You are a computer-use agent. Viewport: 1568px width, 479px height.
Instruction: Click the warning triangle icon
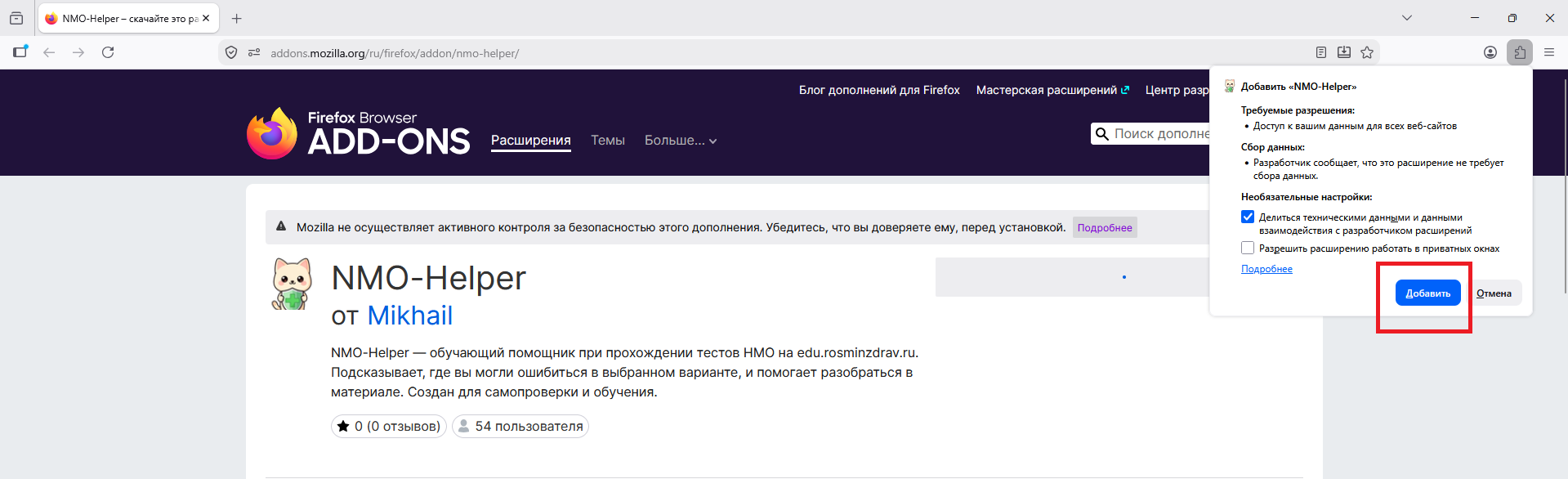(281, 226)
